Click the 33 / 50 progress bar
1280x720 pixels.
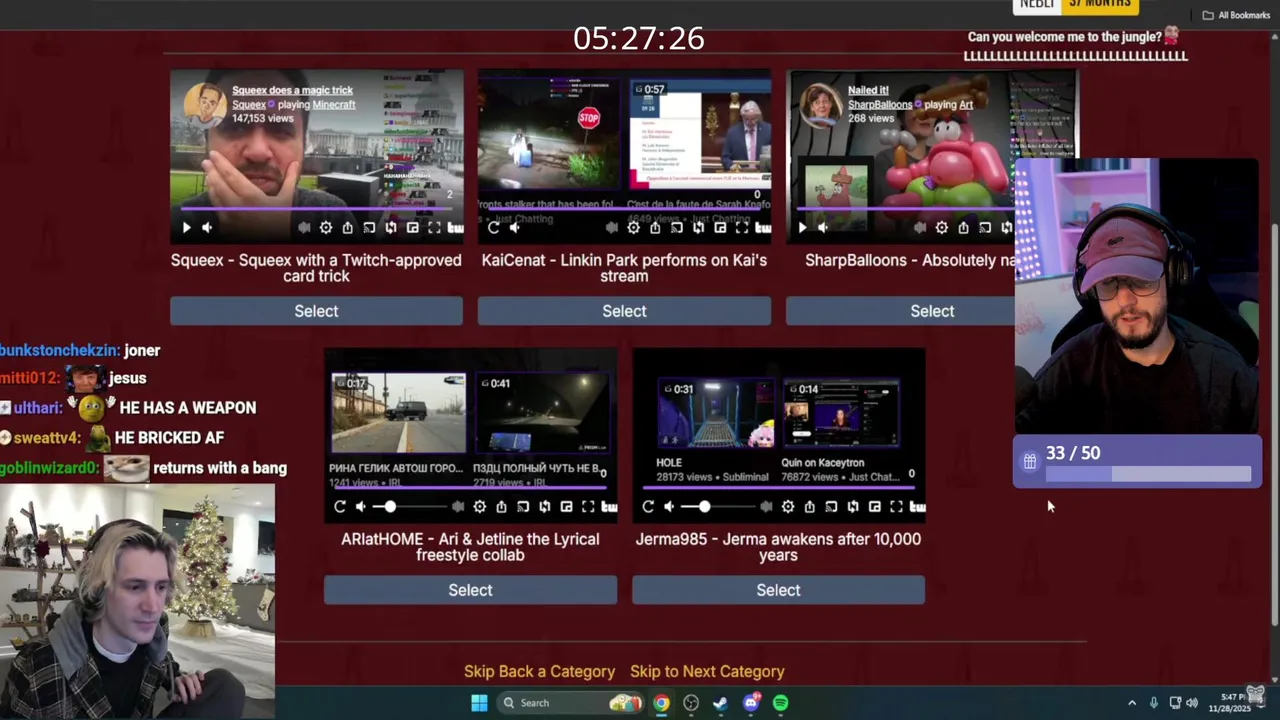(1147, 474)
